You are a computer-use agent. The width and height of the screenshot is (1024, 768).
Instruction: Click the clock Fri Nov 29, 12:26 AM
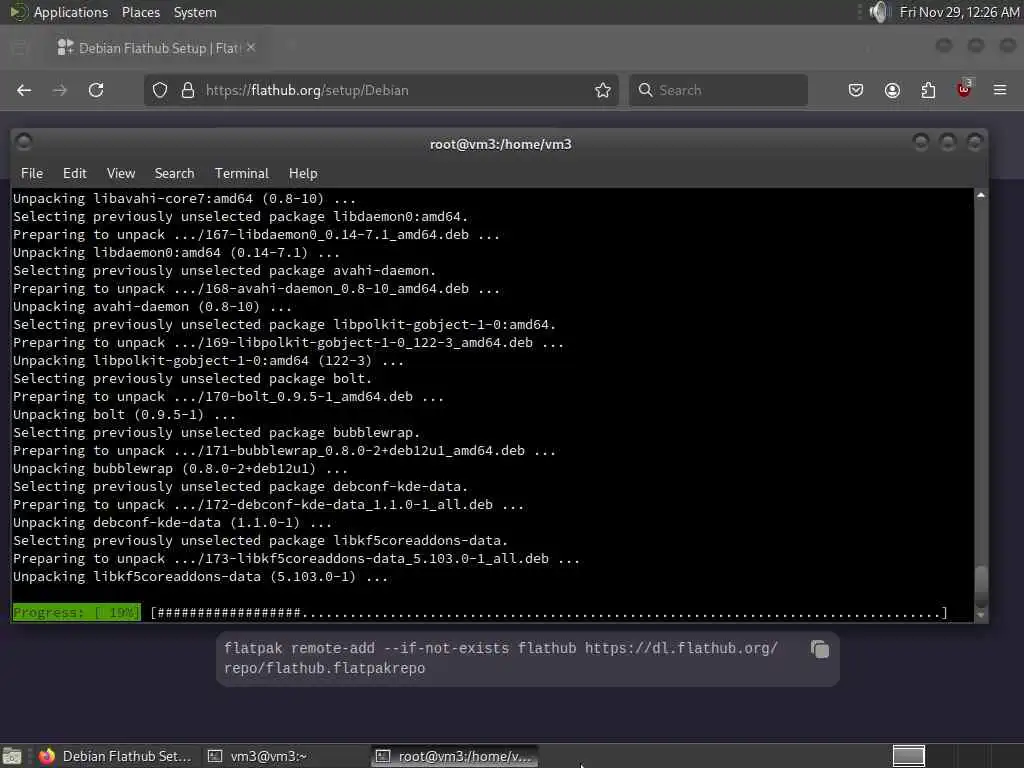point(959,12)
